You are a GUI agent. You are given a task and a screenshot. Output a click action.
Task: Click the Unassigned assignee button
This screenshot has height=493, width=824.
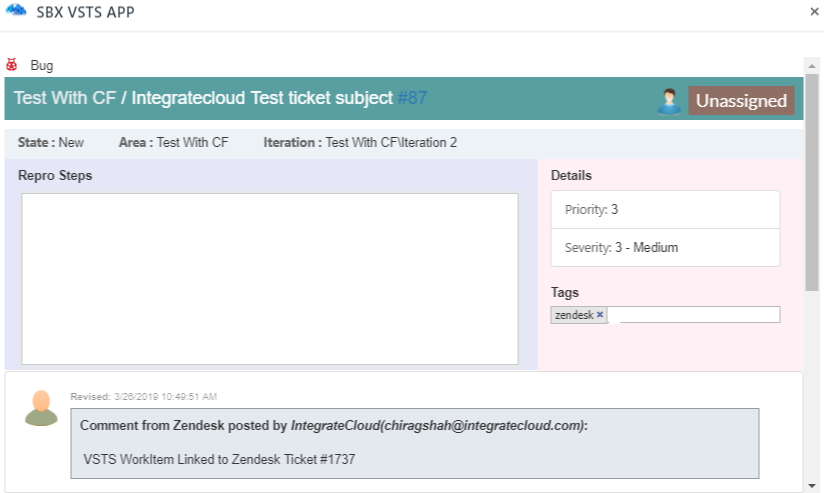(741, 100)
